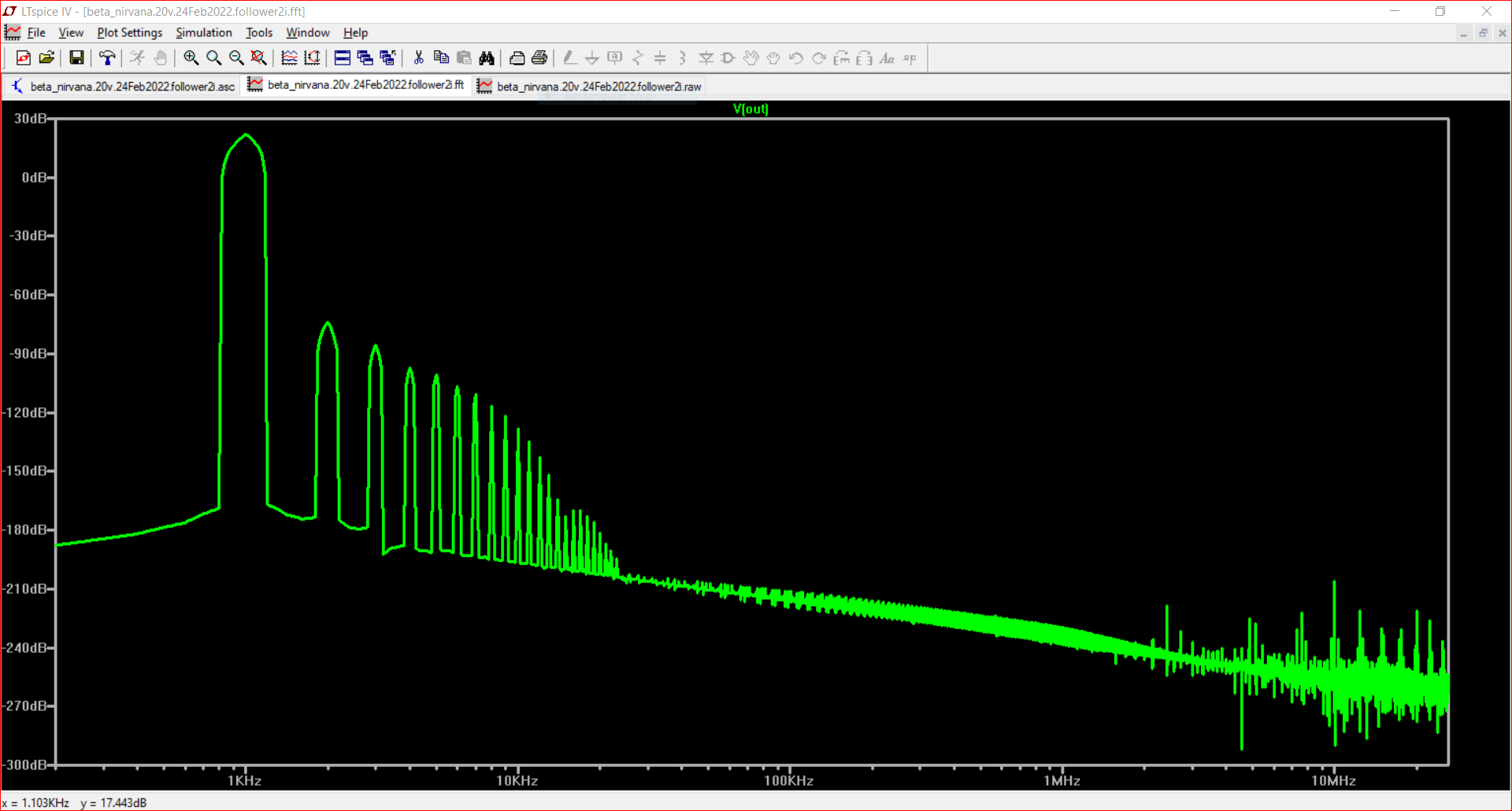Cascade windows using the cascade icon
Viewport: 1512px width, 811px height.
coord(365,57)
